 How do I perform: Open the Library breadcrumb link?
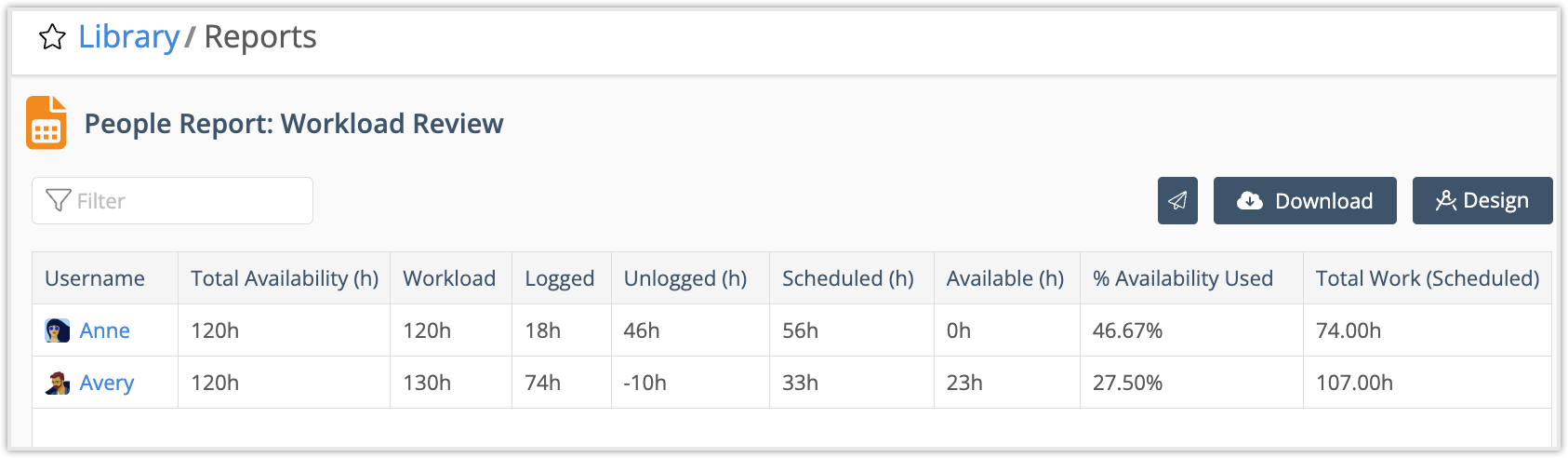[x=128, y=37]
